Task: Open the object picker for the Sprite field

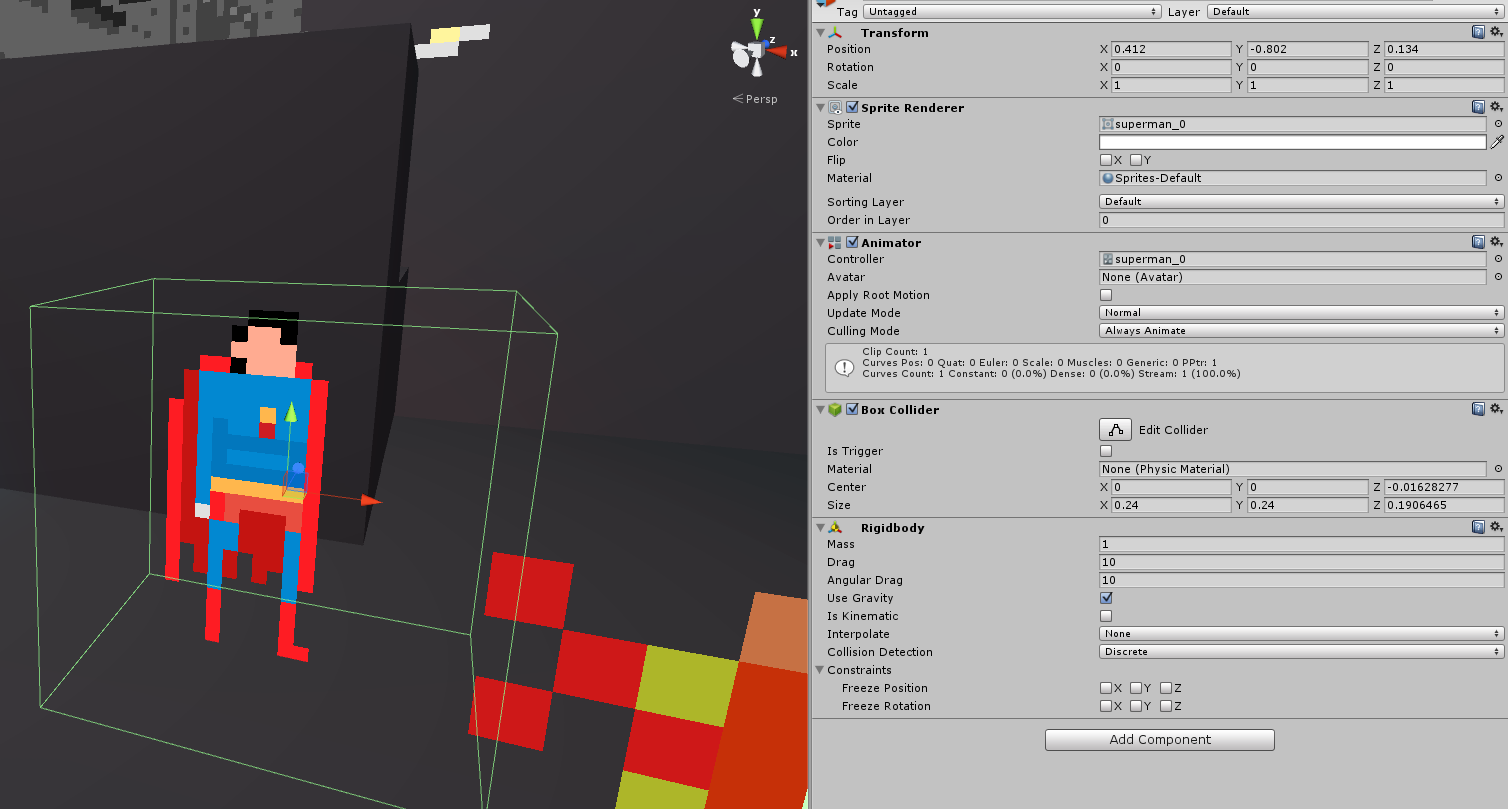Action: 1498,124
